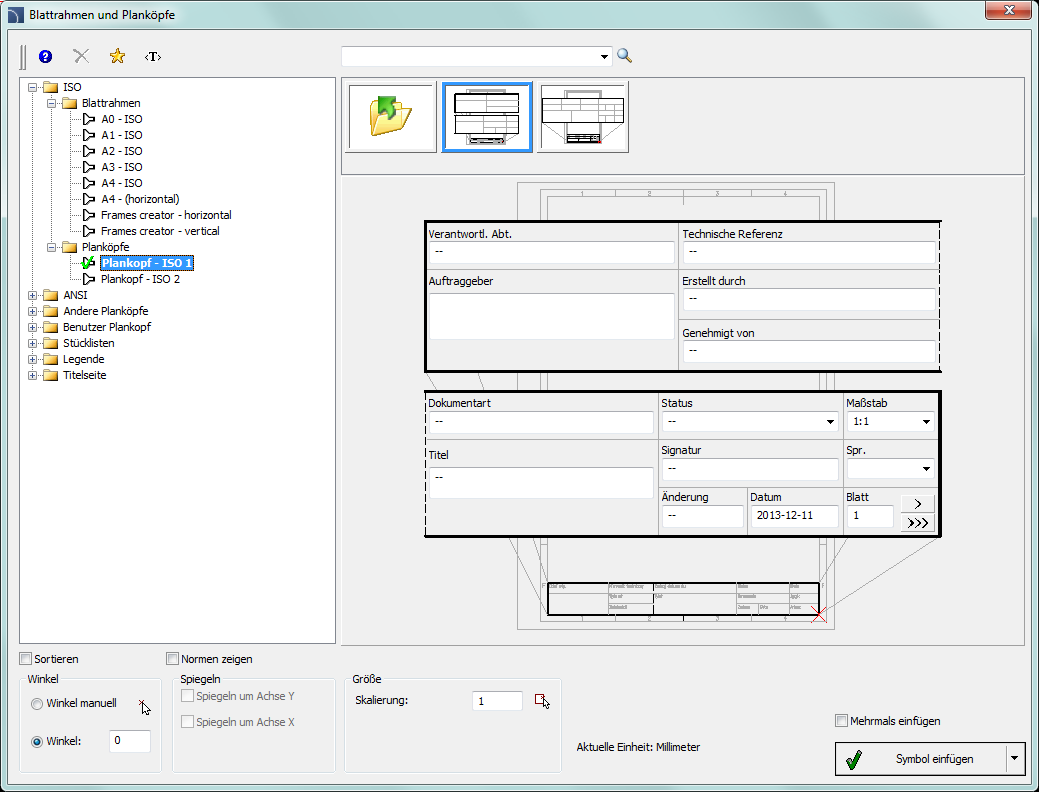Viewport: 1039px width, 792px height.
Task: Click the Titel text input field
Action: coord(540,482)
